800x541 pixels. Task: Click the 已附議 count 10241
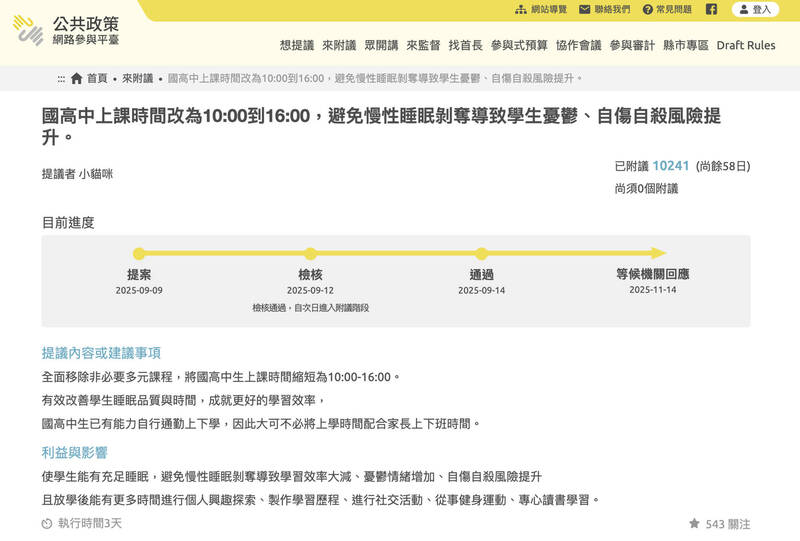click(671, 166)
